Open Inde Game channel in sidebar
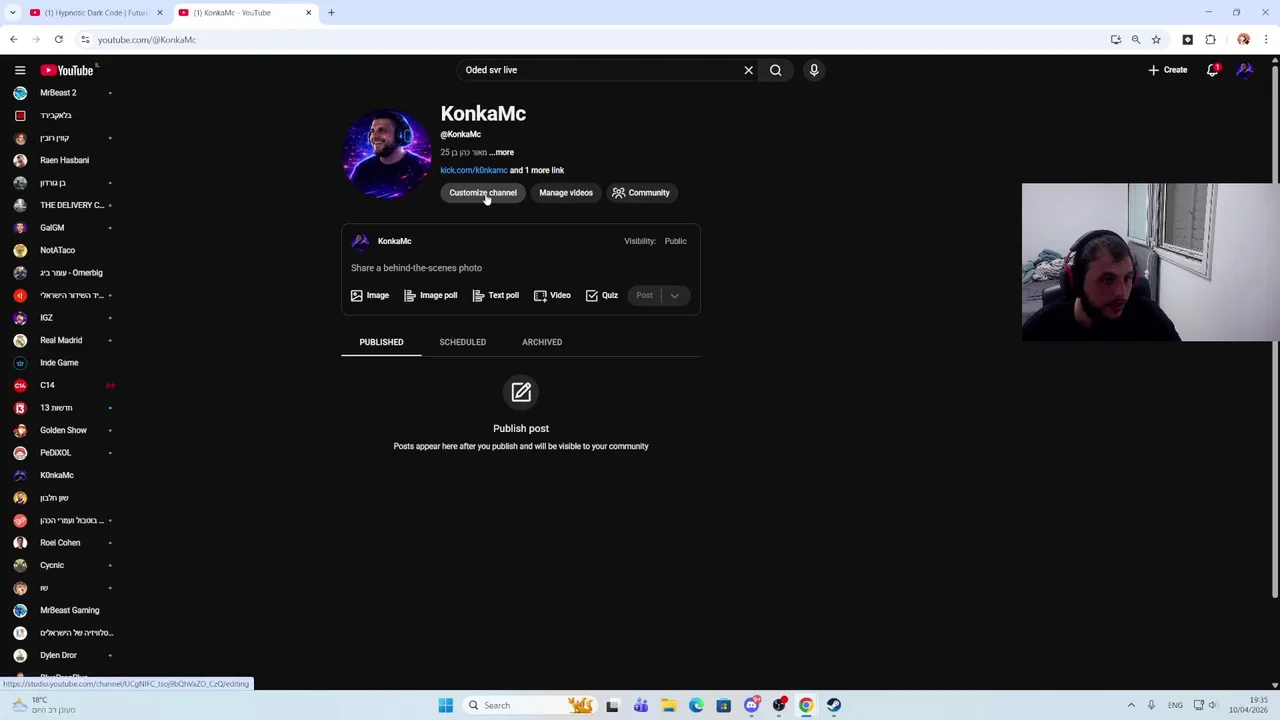 coord(60,363)
